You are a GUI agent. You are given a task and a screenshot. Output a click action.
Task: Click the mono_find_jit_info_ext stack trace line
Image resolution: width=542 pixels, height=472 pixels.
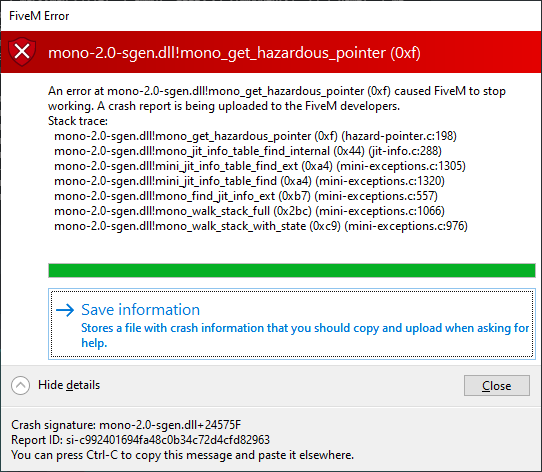[x=246, y=196]
